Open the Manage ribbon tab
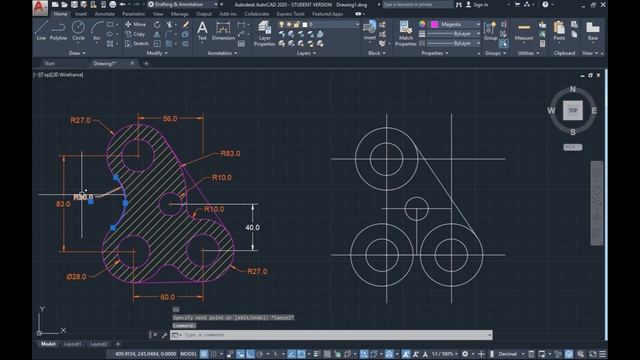640x360 pixels. coord(180,14)
